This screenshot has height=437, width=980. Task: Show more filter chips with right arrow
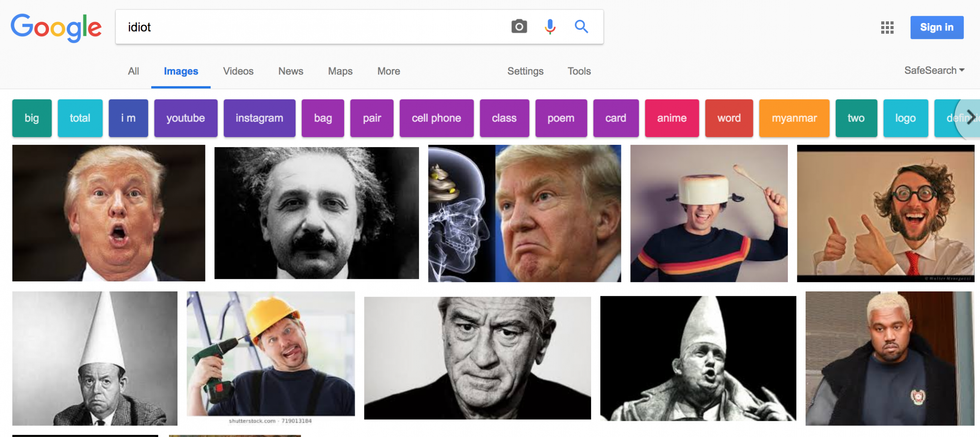click(x=969, y=118)
